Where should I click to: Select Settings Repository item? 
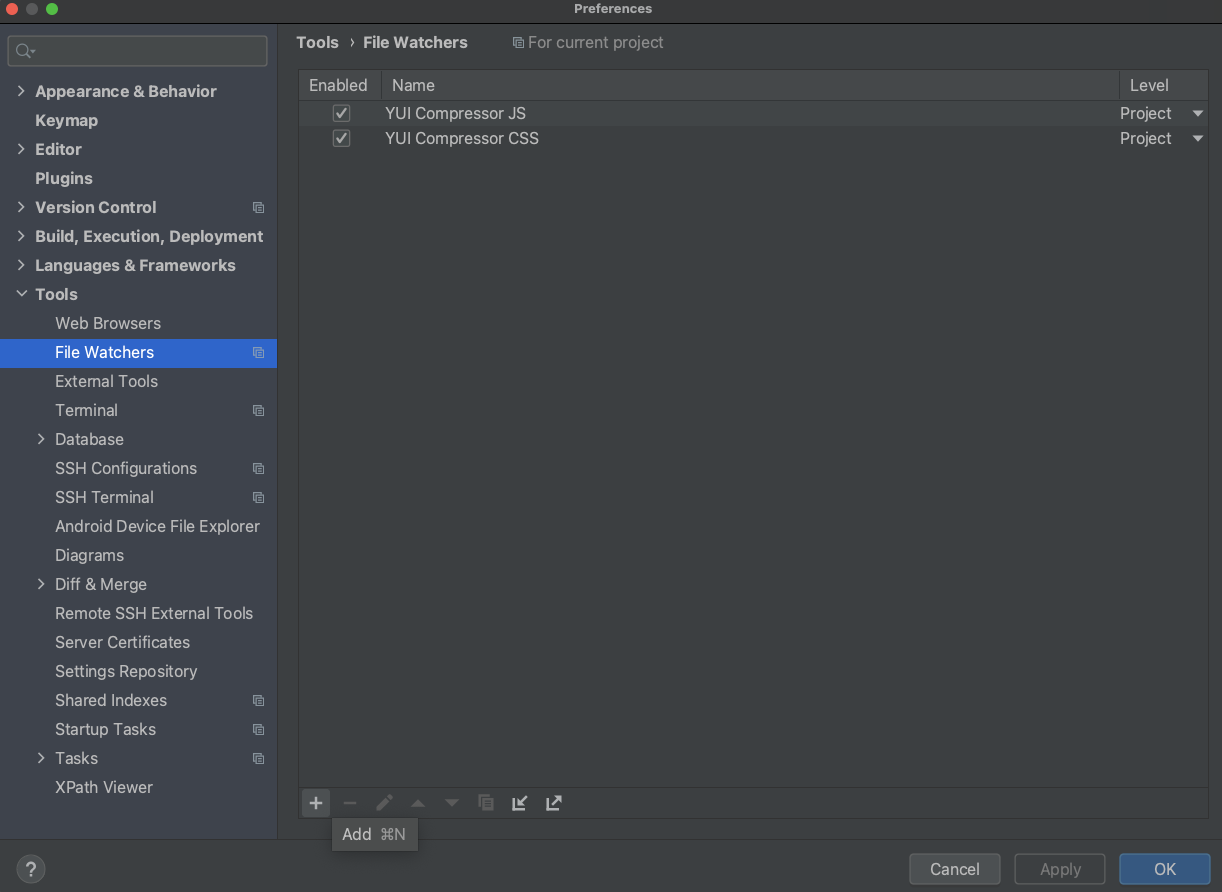point(126,671)
